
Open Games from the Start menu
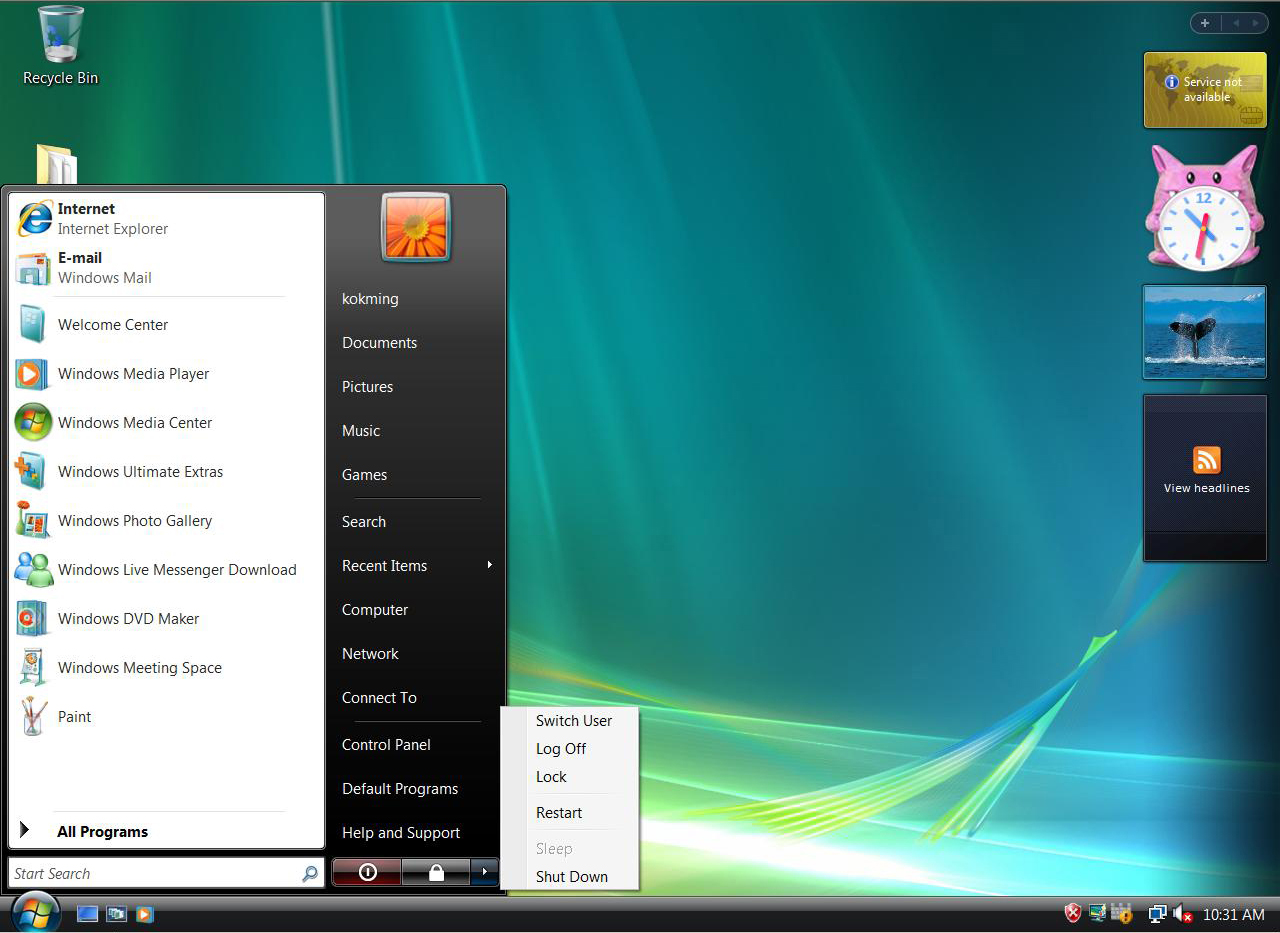[364, 474]
